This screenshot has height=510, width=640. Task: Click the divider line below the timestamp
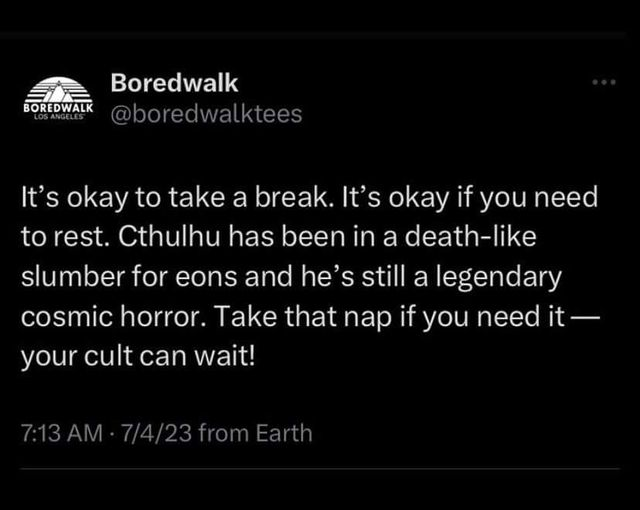pyautogui.click(x=320, y=469)
